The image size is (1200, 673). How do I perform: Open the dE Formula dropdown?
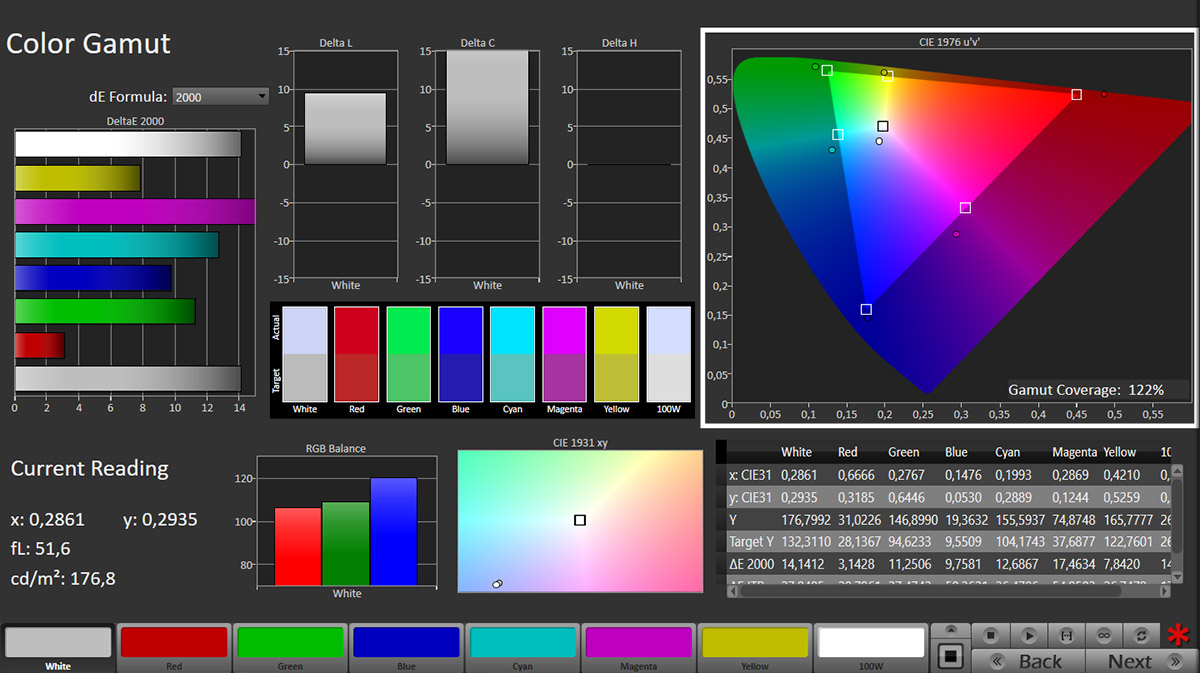coord(220,97)
